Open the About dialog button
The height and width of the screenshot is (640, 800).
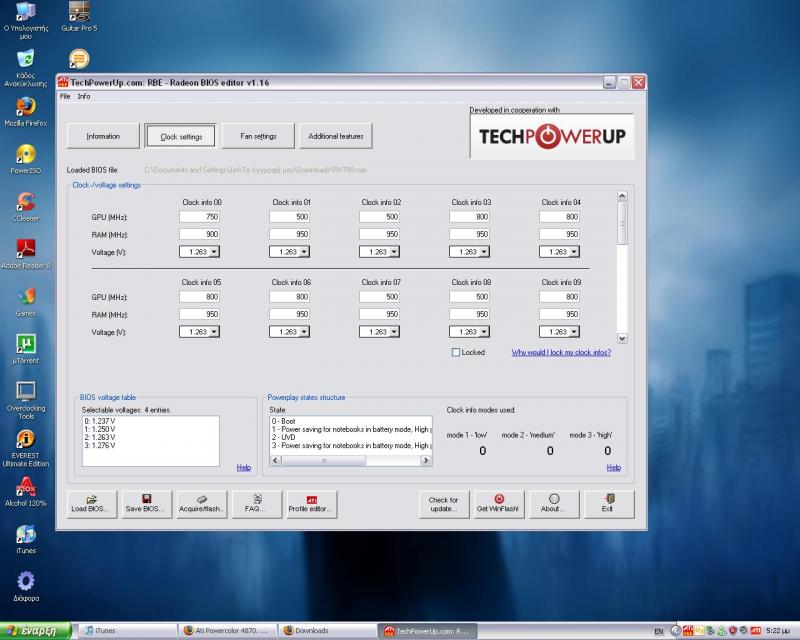[x=554, y=504]
